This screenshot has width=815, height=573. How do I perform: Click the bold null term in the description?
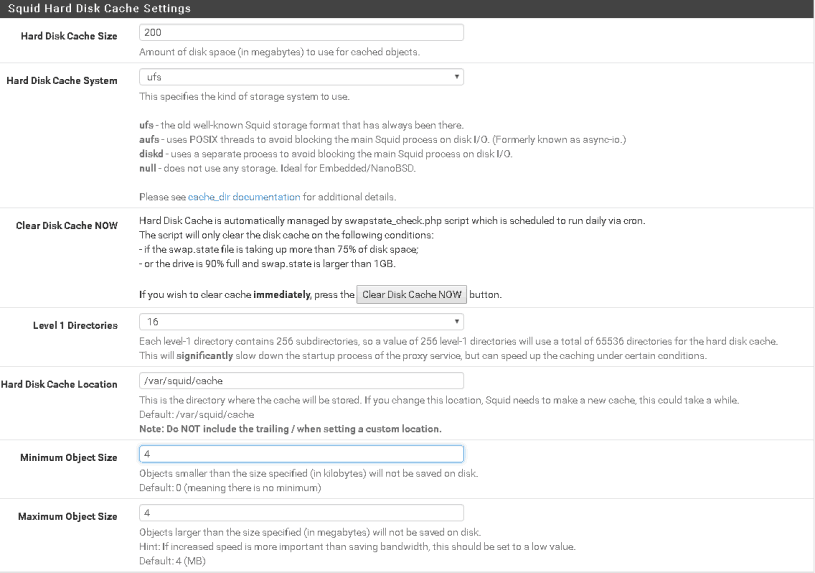click(147, 167)
